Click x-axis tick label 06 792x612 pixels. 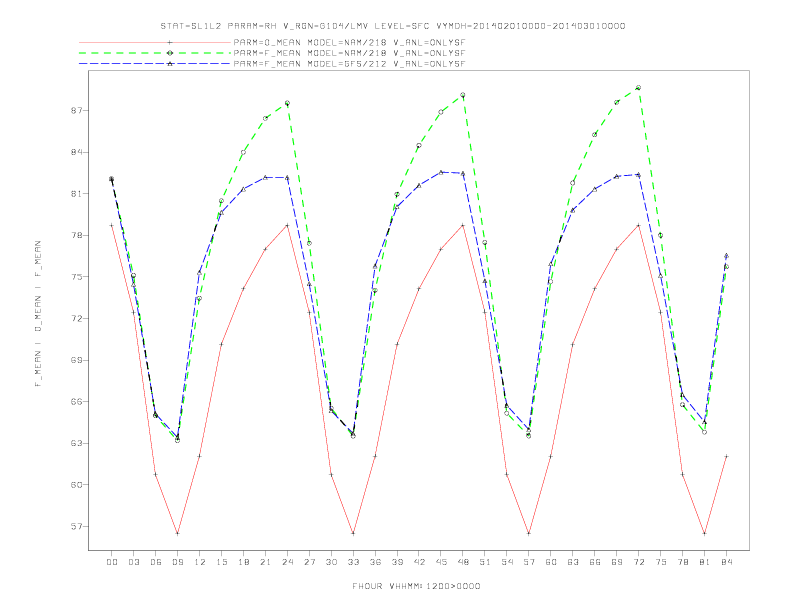[156, 562]
